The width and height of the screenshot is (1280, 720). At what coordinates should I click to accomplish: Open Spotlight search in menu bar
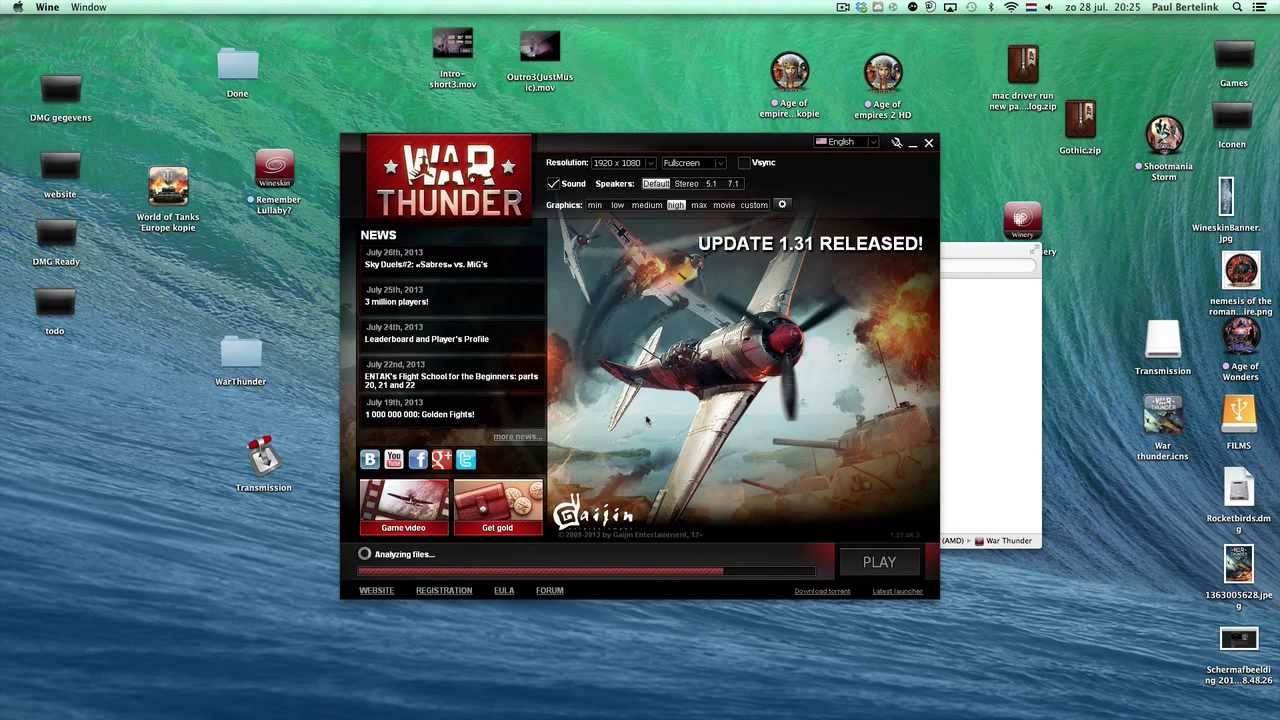1237,7
